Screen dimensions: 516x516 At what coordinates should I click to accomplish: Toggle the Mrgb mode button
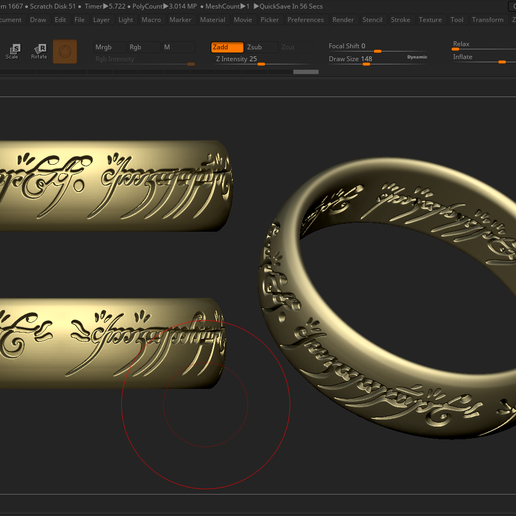click(109, 47)
